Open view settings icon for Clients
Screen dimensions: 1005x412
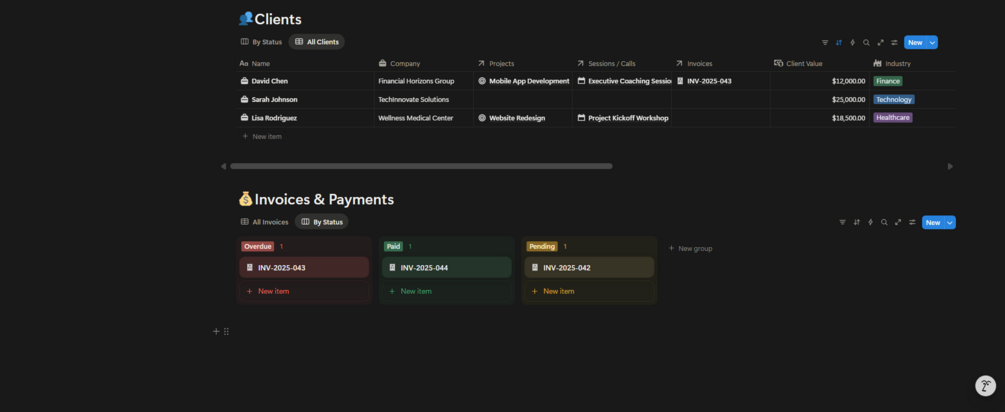894,43
